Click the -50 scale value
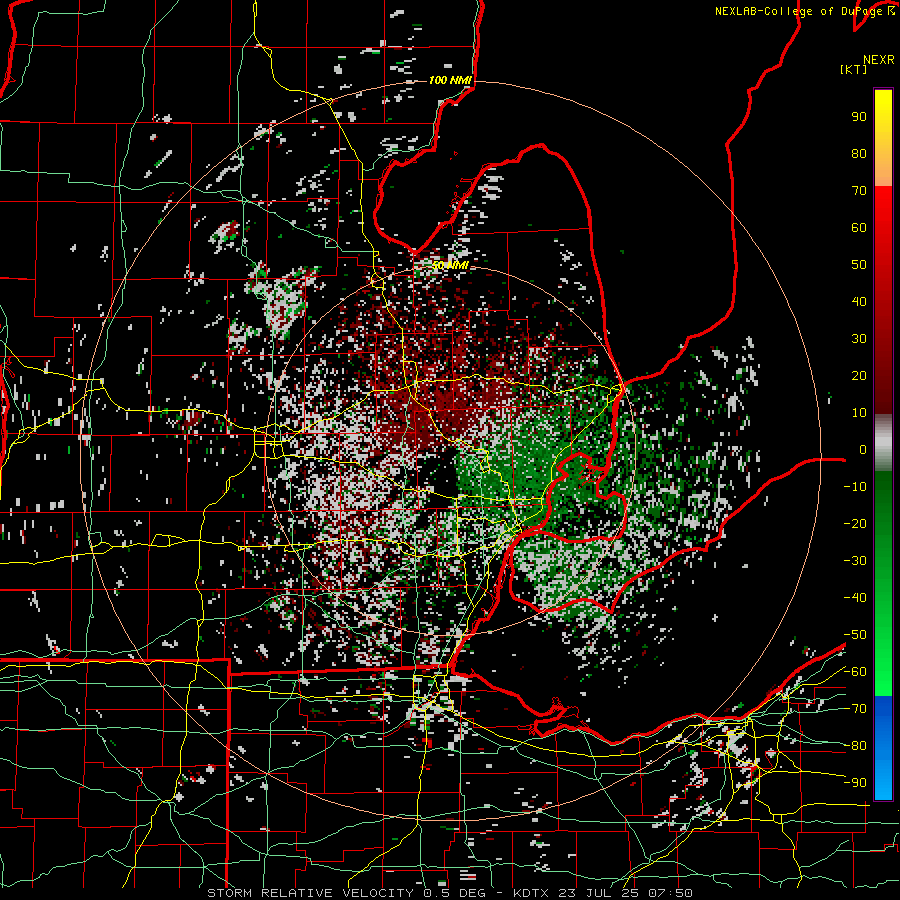The height and width of the screenshot is (900, 900). [x=855, y=635]
